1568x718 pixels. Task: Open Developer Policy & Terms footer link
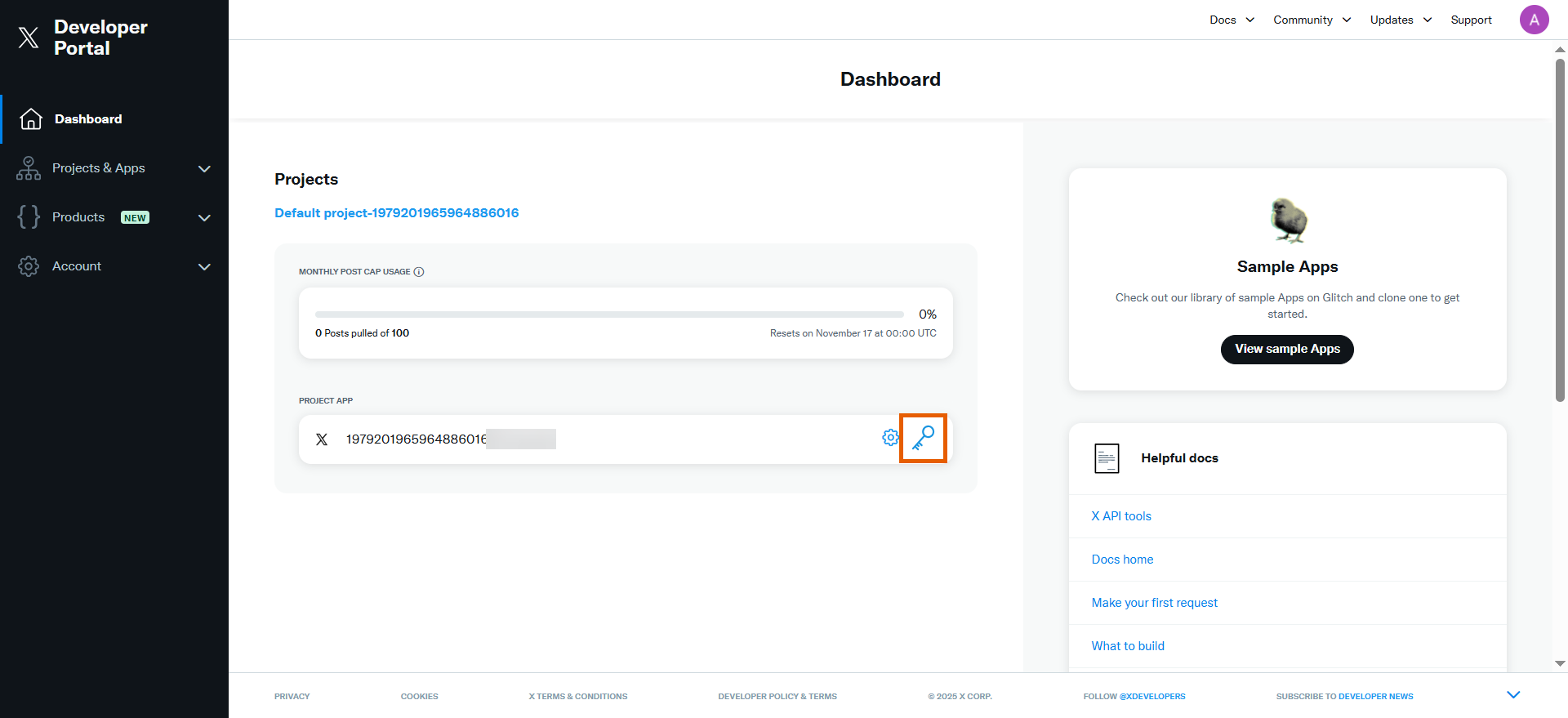(777, 697)
